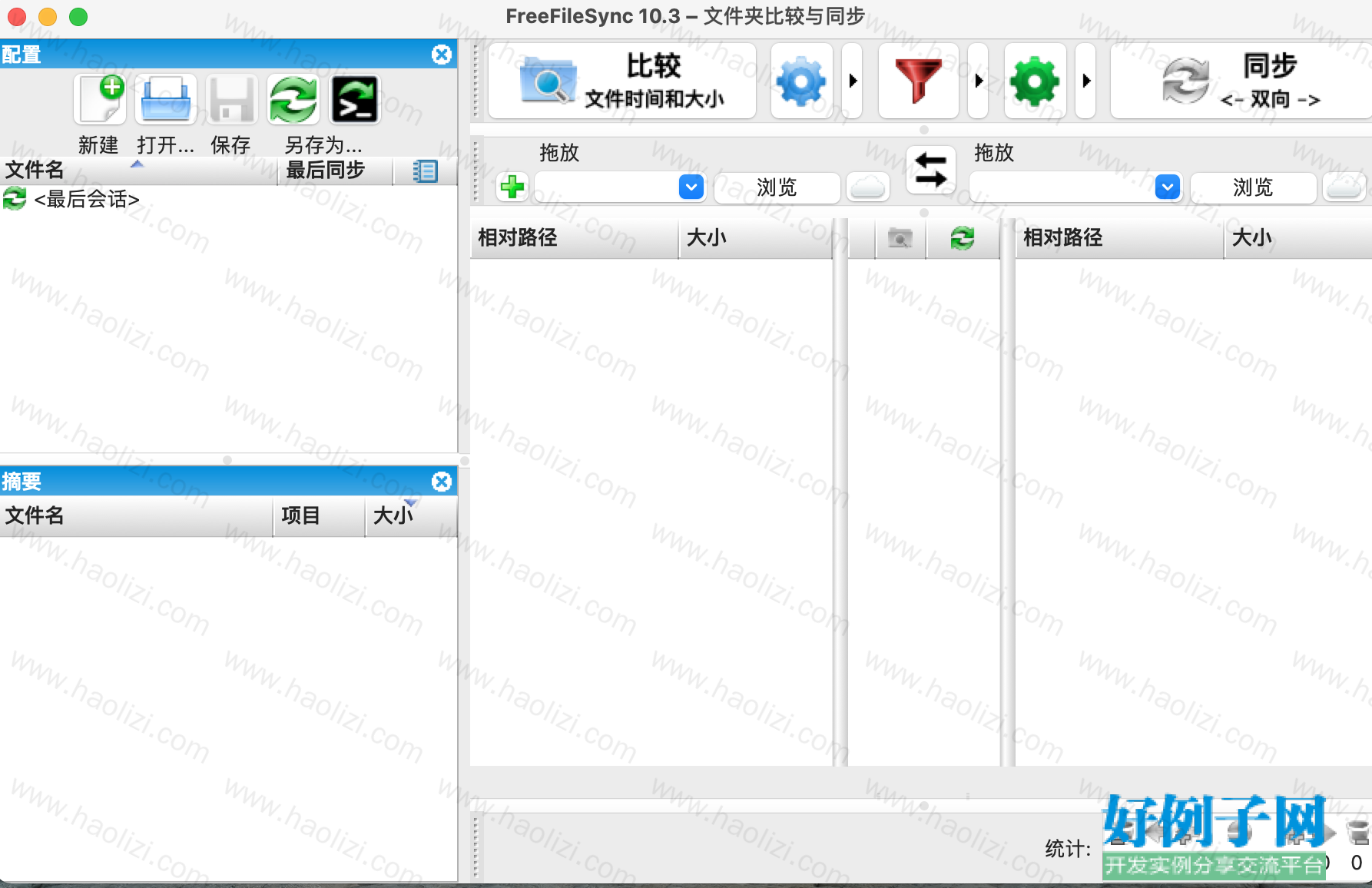This screenshot has width=1372, height=888.
Task: Open a configuration file with the folder icon
Action: 165,100
